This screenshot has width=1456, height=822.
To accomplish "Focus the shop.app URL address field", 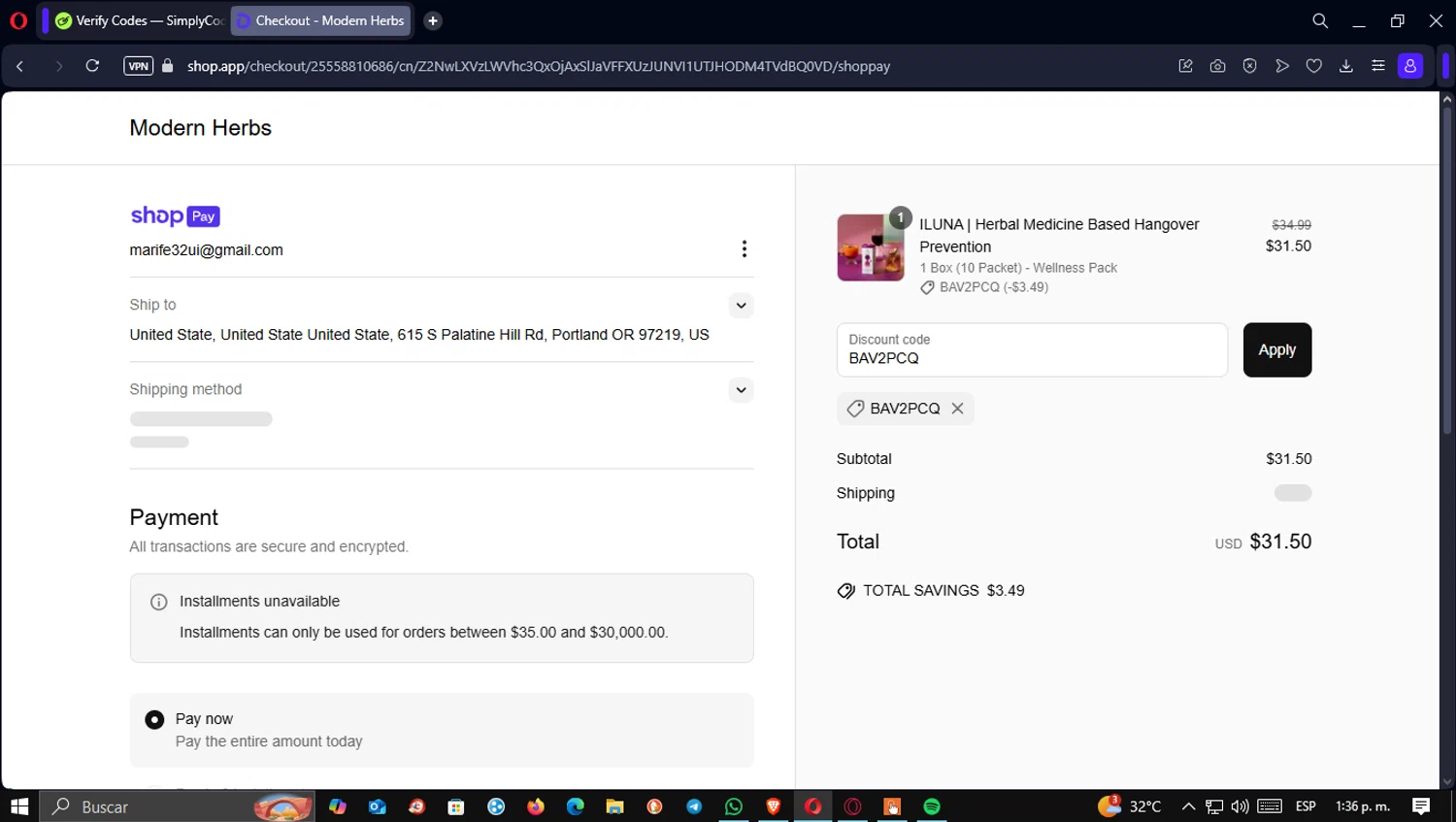I will (539, 66).
